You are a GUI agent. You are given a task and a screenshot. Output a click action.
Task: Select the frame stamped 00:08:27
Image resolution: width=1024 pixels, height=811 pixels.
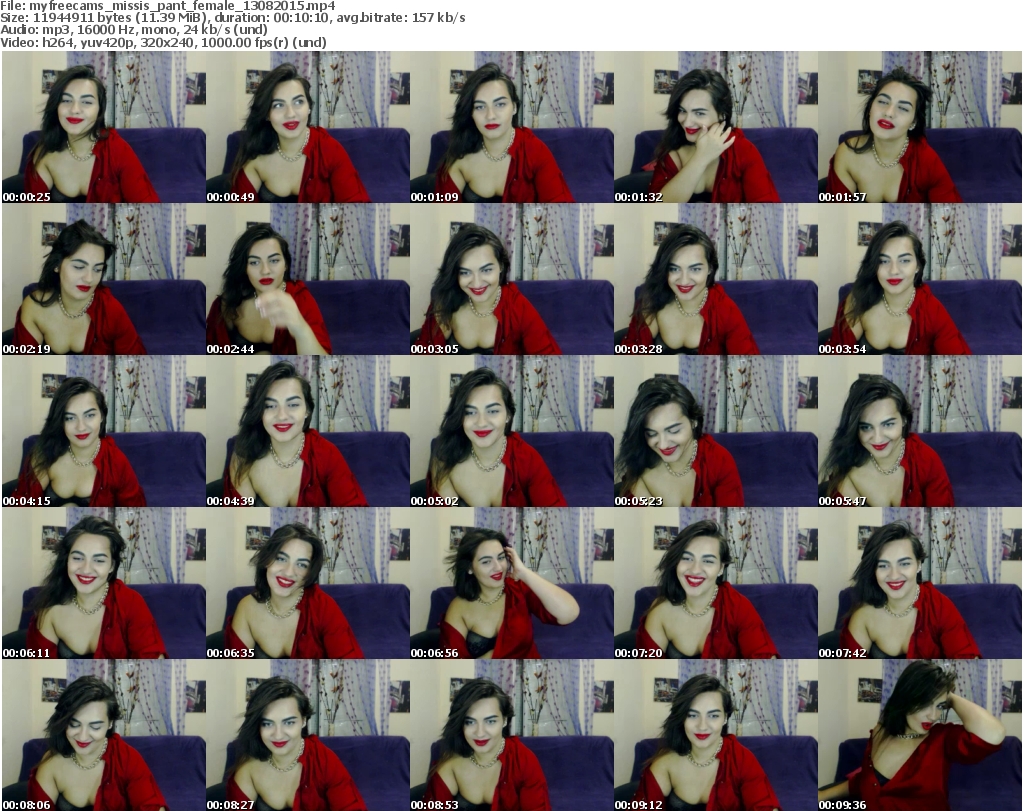click(308, 735)
